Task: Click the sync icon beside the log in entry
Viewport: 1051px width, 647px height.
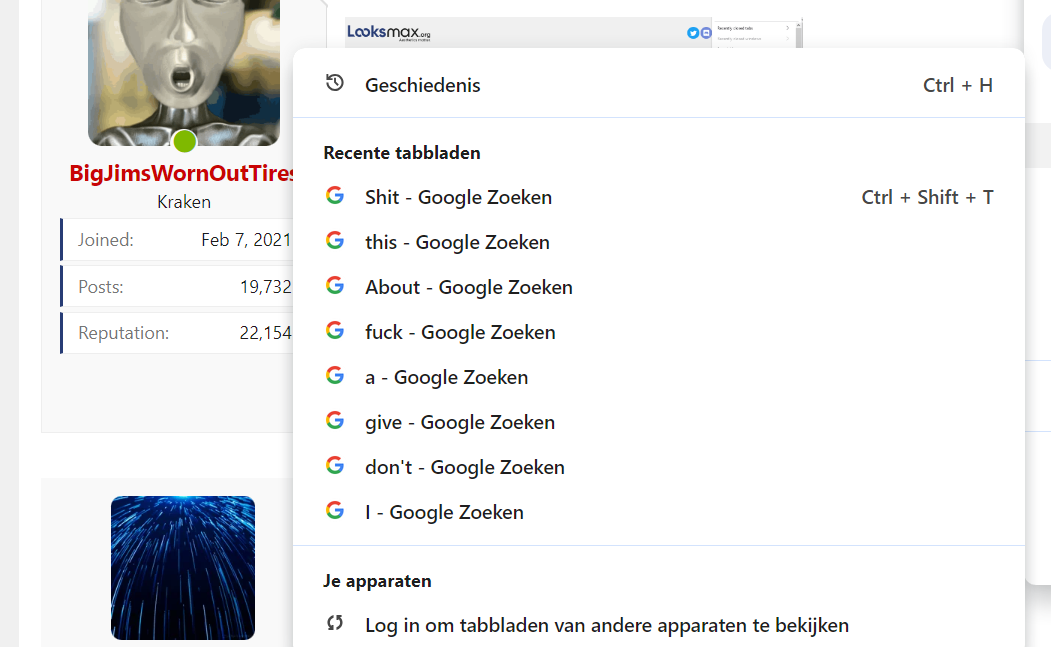Action: click(335, 624)
